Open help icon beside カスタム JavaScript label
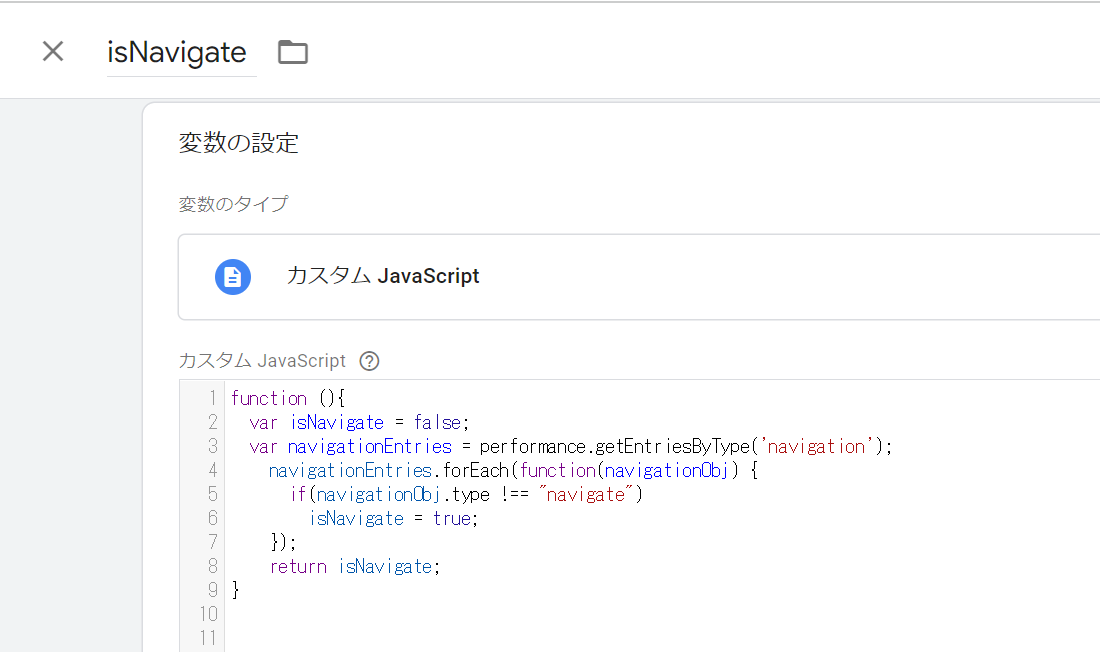The height and width of the screenshot is (652, 1100). pos(370,361)
